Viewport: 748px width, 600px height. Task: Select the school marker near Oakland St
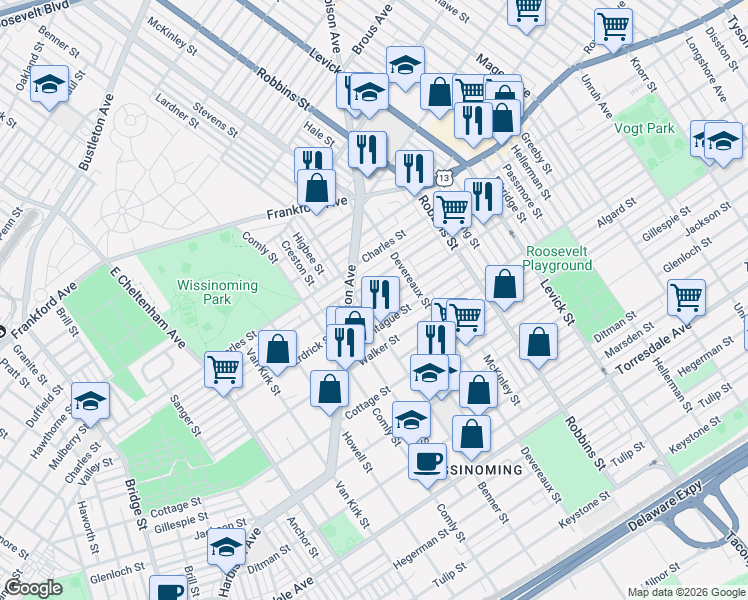(x=50, y=85)
